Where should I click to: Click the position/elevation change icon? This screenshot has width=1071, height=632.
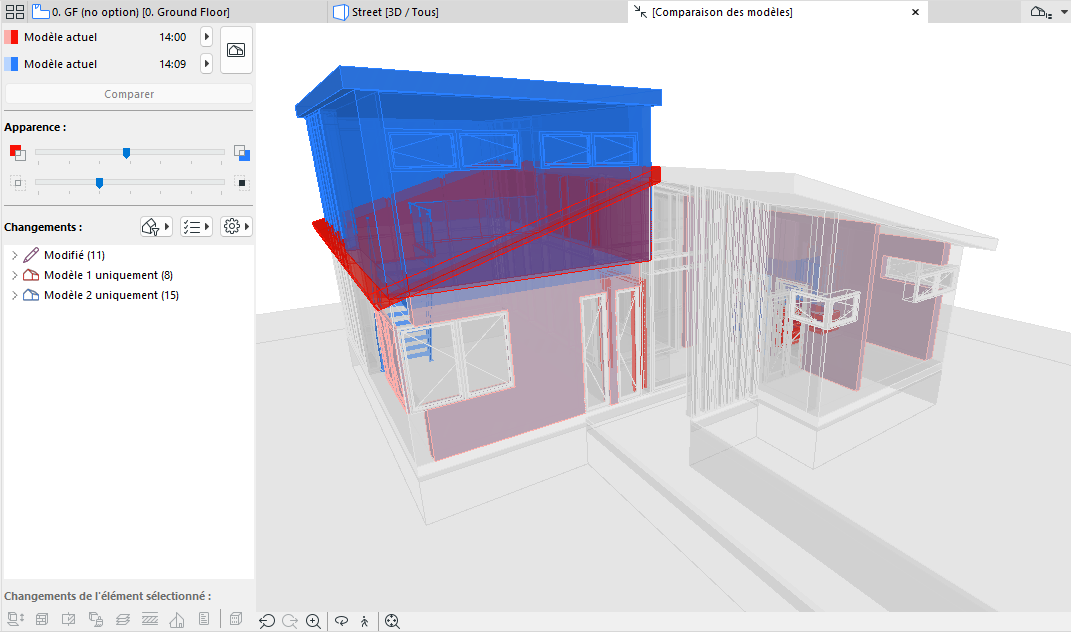[16, 619]
